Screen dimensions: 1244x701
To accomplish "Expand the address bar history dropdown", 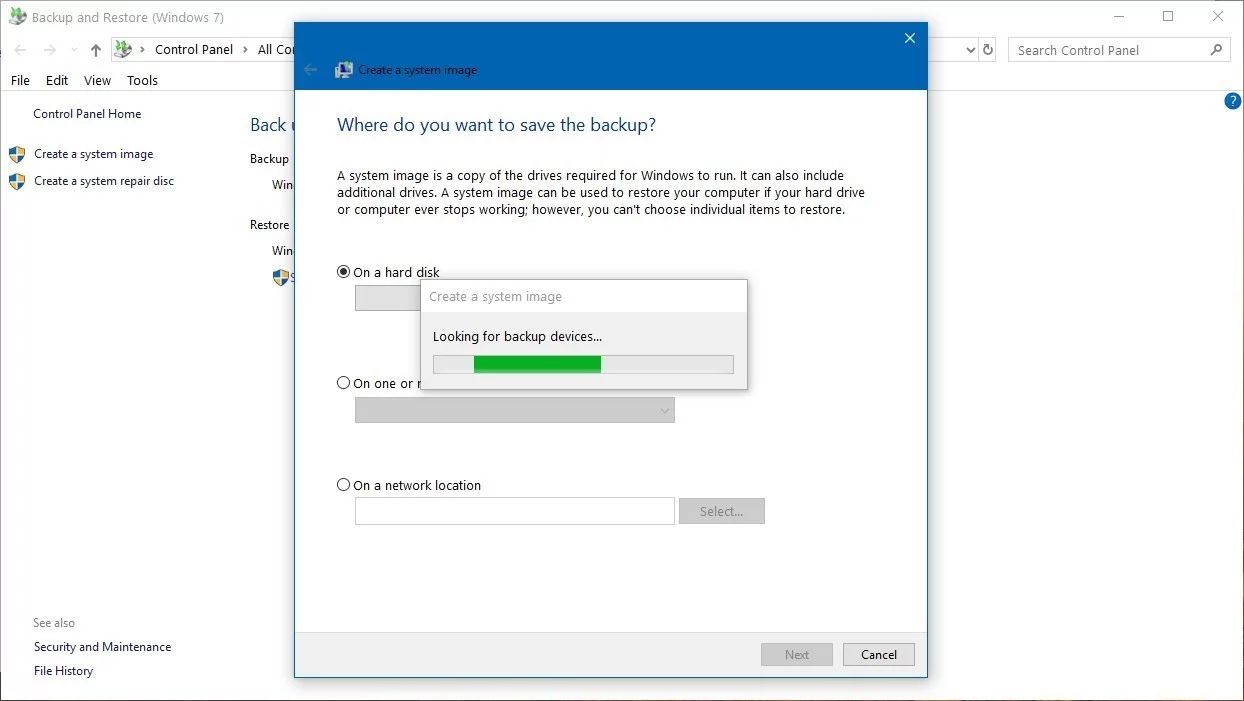I will (970, 50).
